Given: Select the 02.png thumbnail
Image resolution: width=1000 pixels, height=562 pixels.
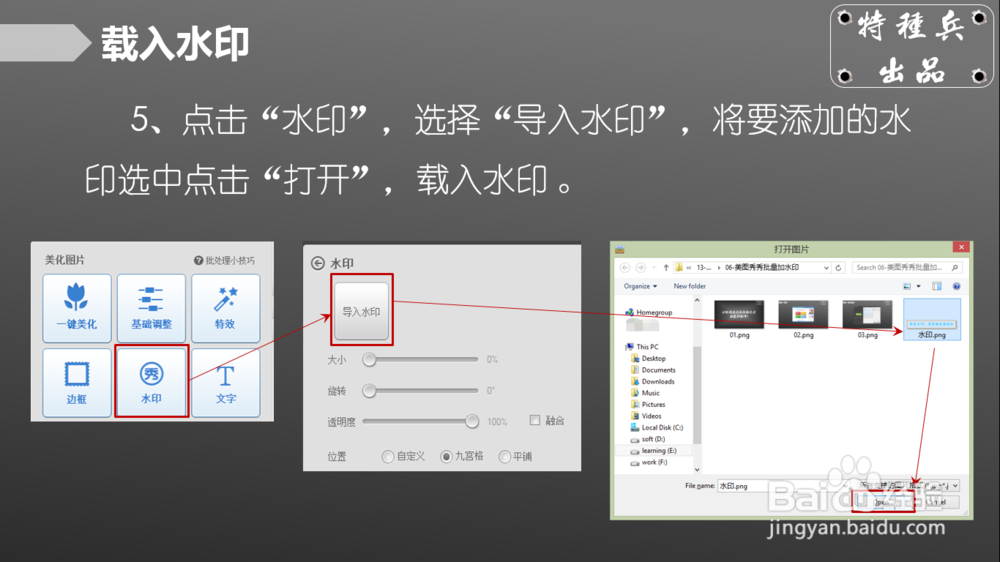Looking at the screenshot, I should point(803,320).
